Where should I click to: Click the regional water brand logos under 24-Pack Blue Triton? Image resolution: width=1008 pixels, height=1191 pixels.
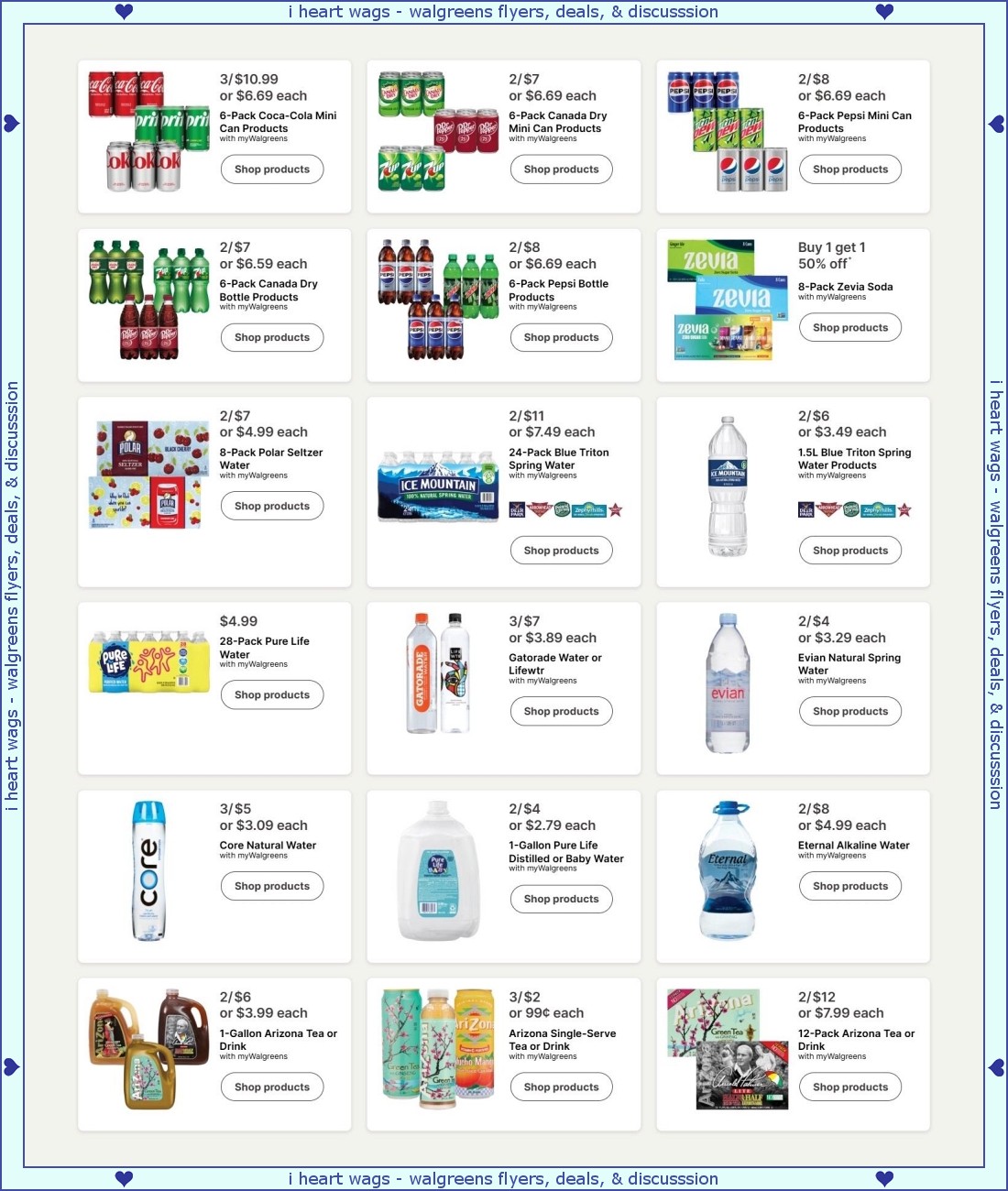pos(565,509)
